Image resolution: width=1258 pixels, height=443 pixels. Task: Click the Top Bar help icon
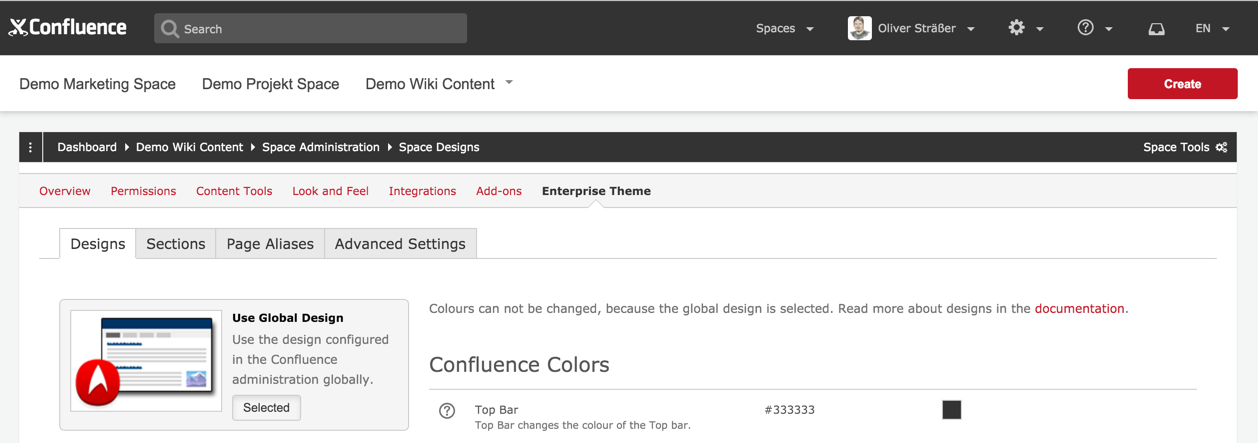447,410
